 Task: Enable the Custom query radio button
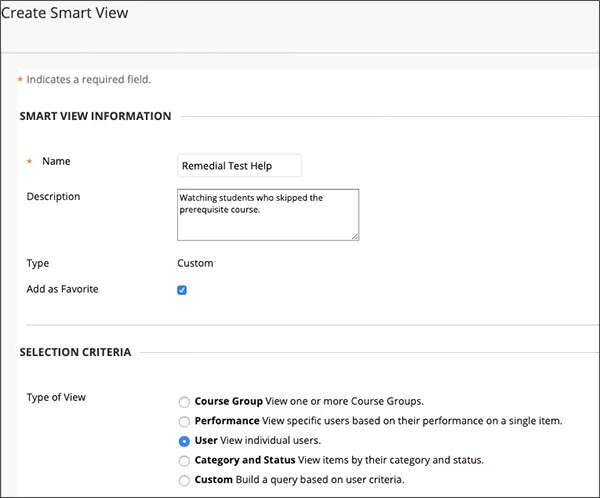tap(183, 480)
